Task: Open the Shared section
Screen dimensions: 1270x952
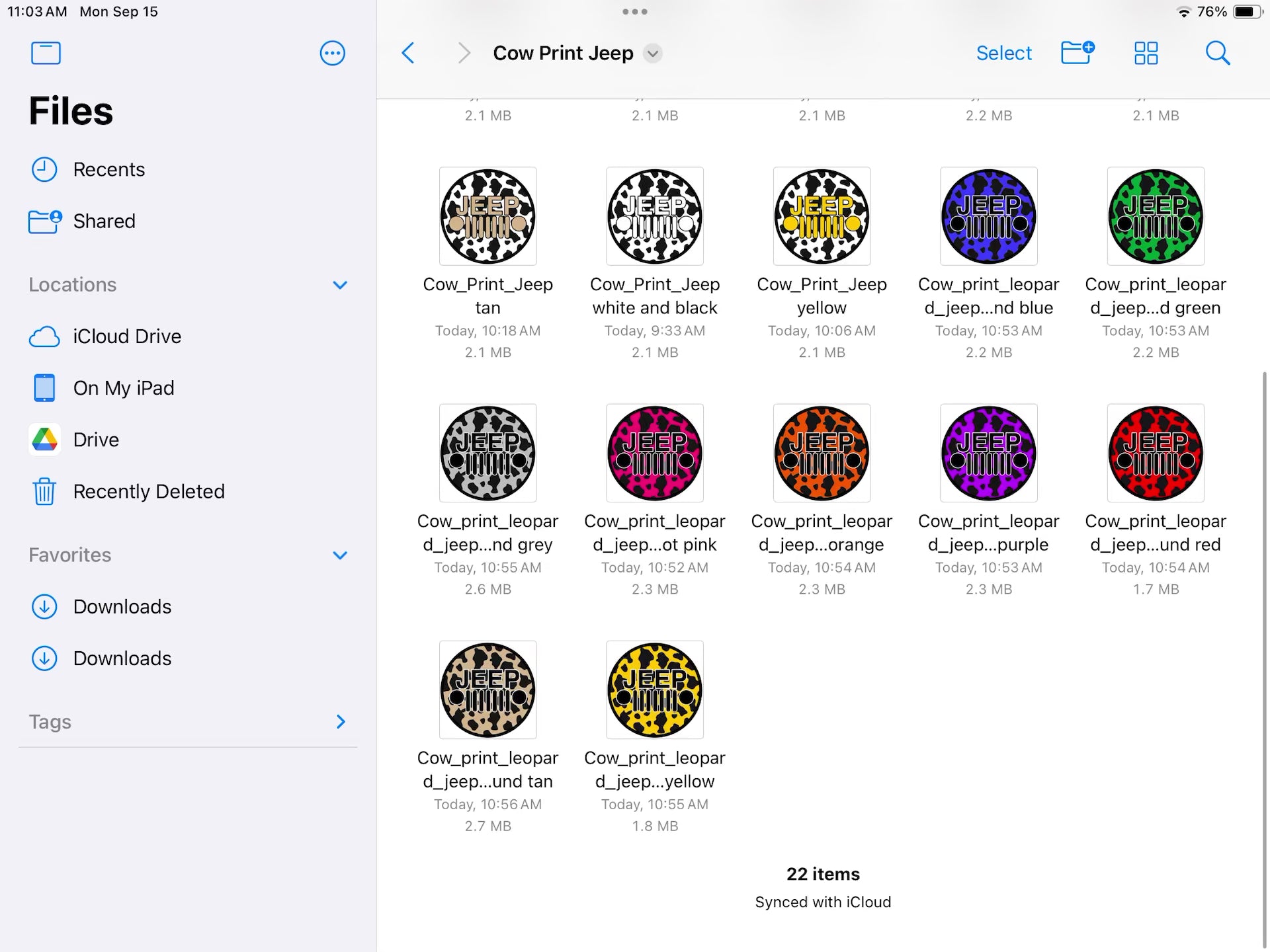Action: point(104,221)
